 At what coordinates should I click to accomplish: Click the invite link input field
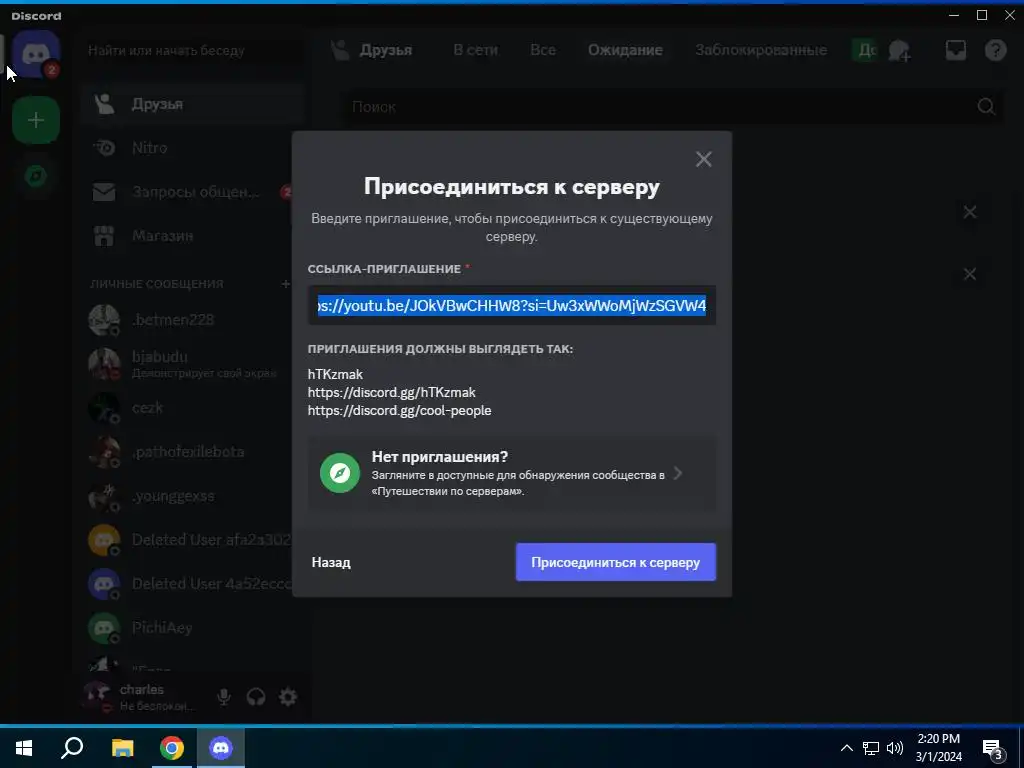(x=511, y=305)
